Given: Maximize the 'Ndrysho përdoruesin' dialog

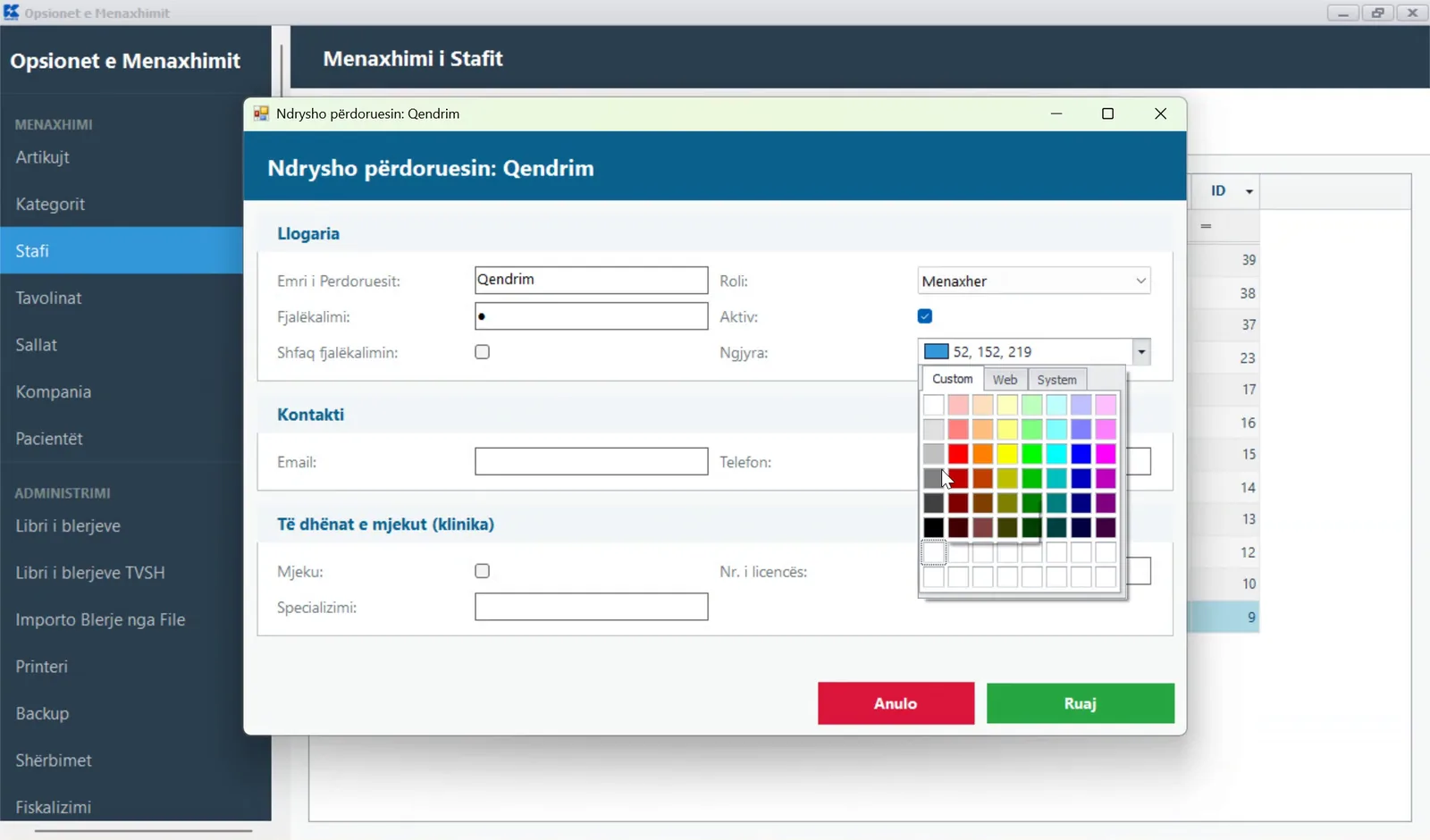Looking at the screenshot, I should point(1107,113).
